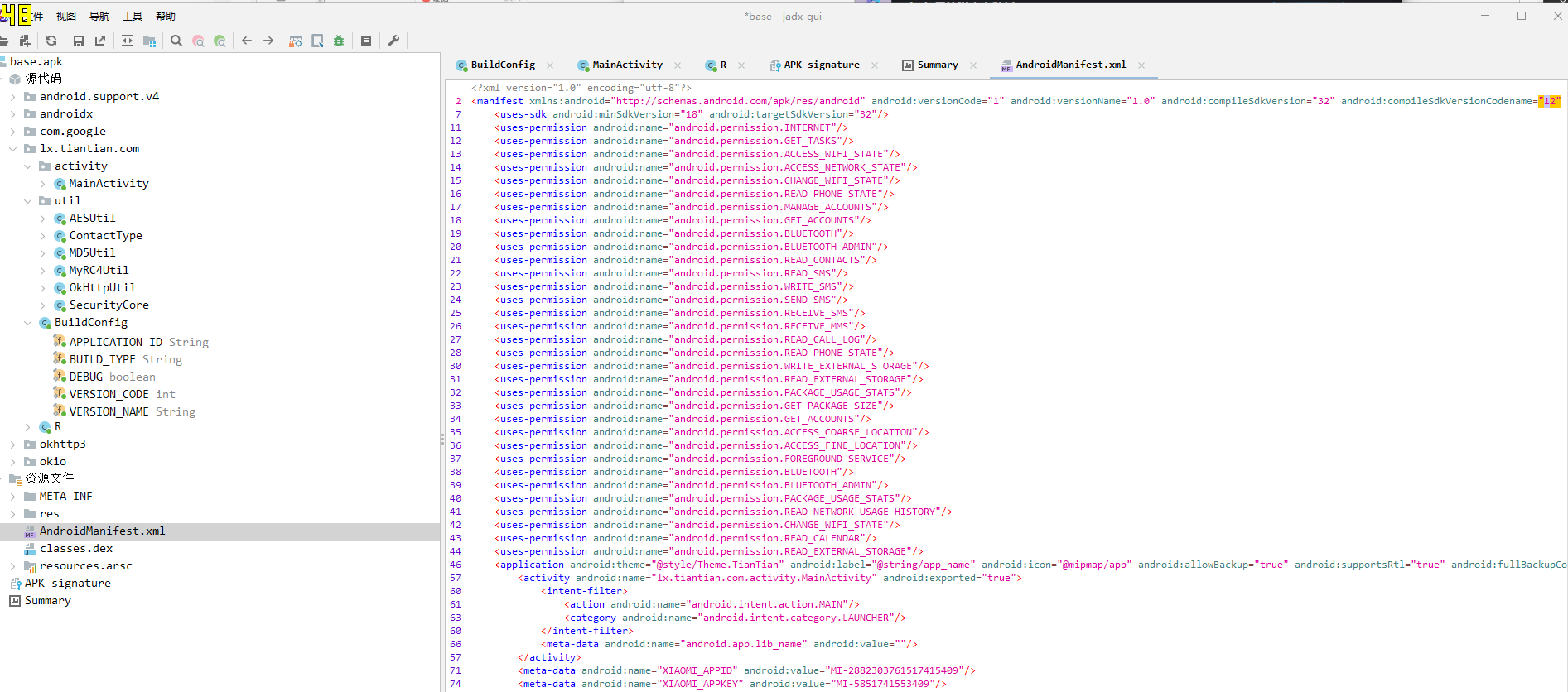The image size is (1568, 692).
Task: Select MyRC4Util class in tree
Action: [x=99, y=271]
